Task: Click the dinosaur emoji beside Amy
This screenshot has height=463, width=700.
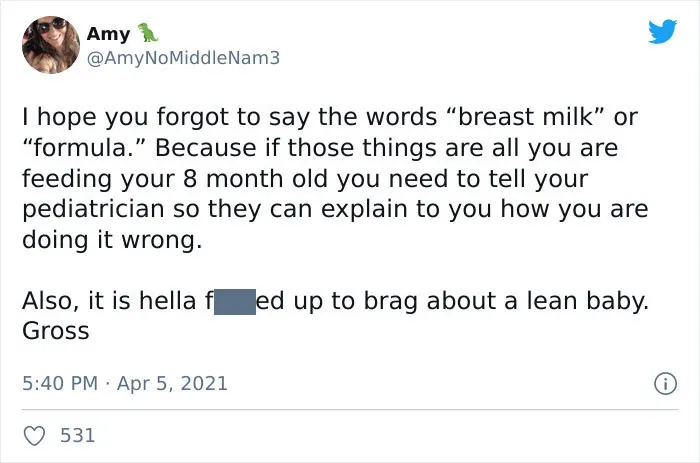Action: pos(148,32)
